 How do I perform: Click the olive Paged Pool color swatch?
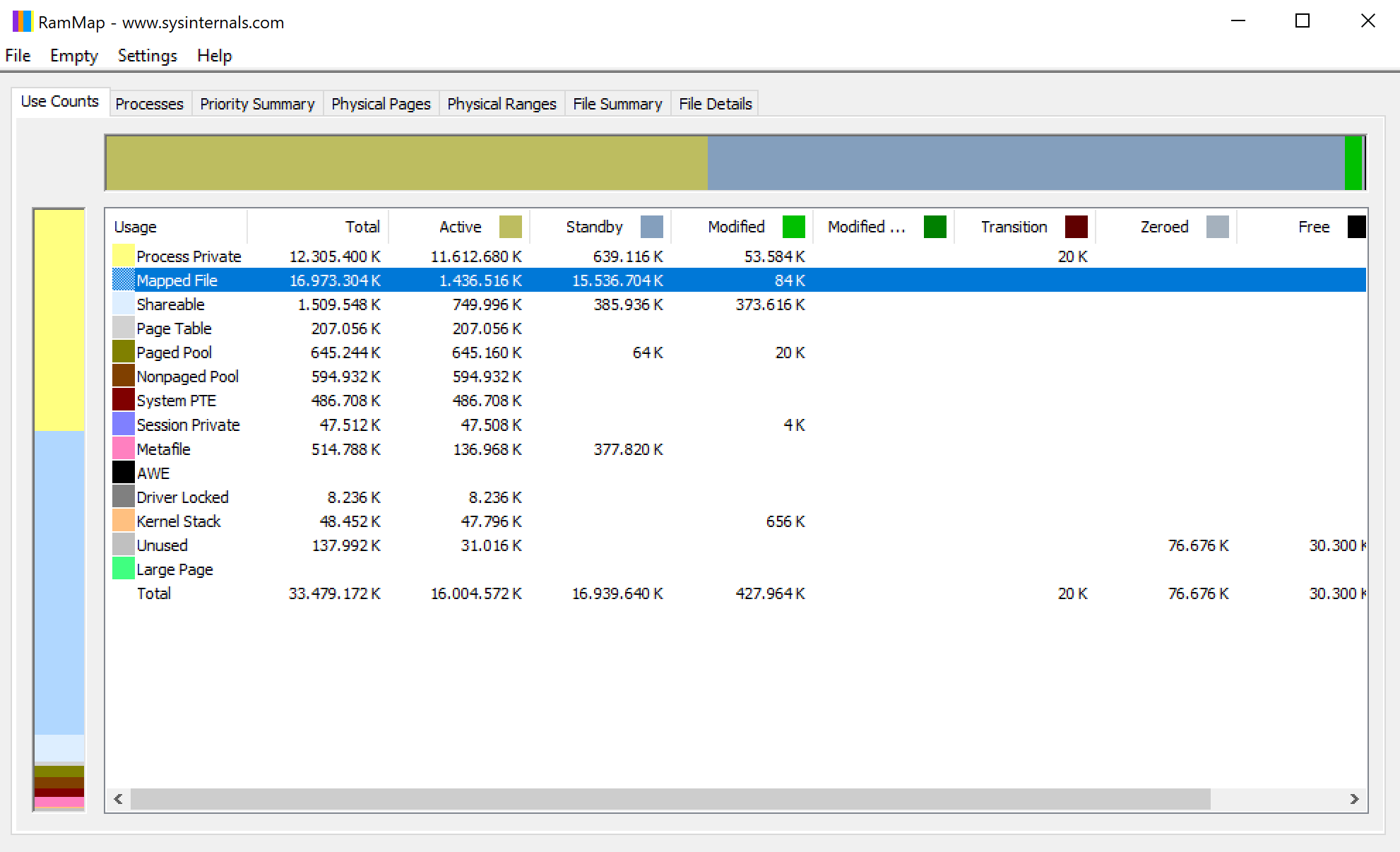[x=124, y=352]
